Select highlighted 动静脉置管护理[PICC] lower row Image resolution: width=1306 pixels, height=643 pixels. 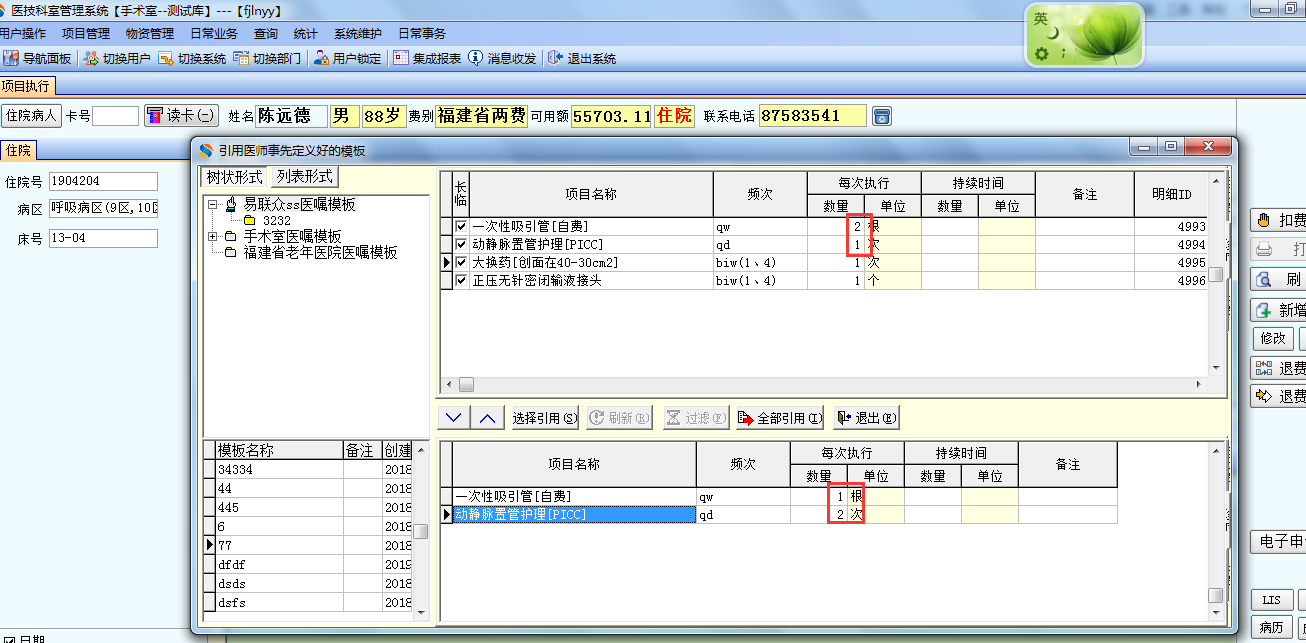(x=575, y=515)
